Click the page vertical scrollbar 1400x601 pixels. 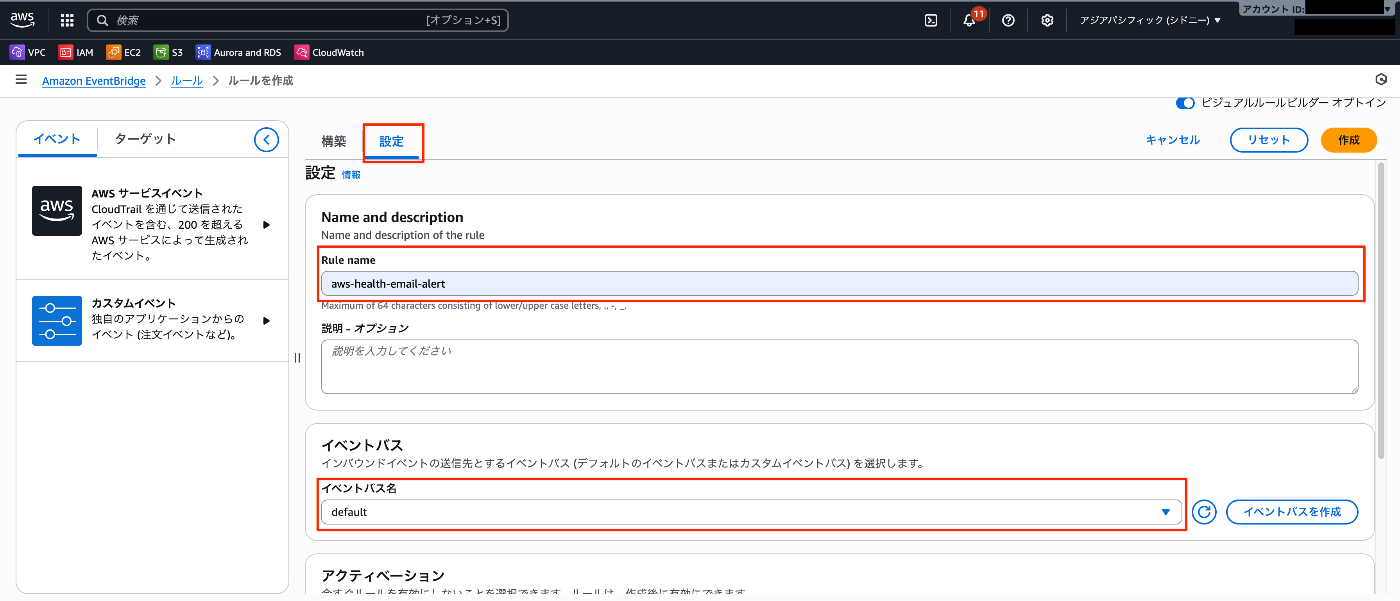(x=1383, y=310)
